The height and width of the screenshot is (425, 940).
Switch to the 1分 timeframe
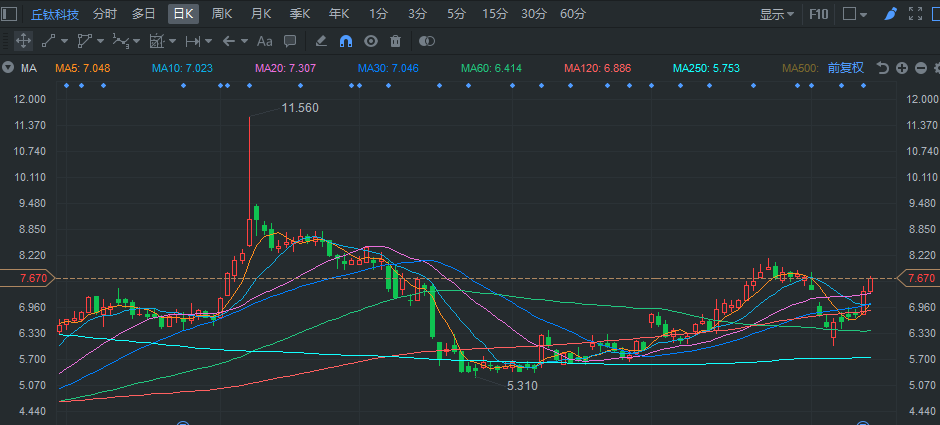(378, 14)
